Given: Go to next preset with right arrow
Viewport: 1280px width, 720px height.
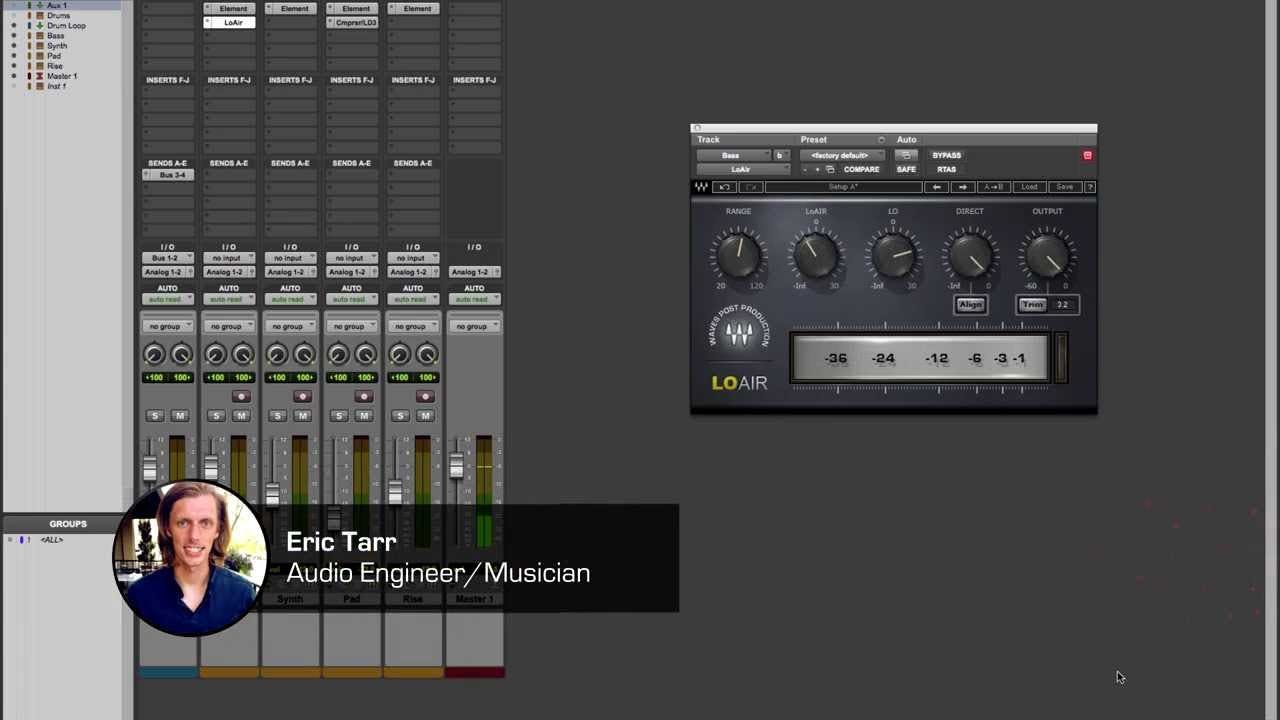Looking at the screenshot, I should (963, 187).
